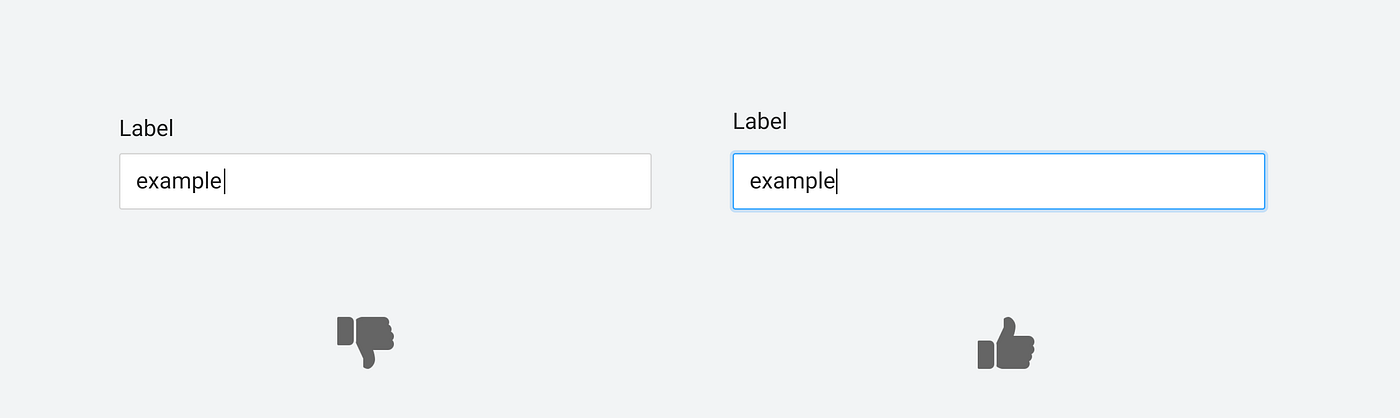Place cursor in the text box above thumbs-up
The width and height of the screenshot is (1400, 418).
pos(998,181)
